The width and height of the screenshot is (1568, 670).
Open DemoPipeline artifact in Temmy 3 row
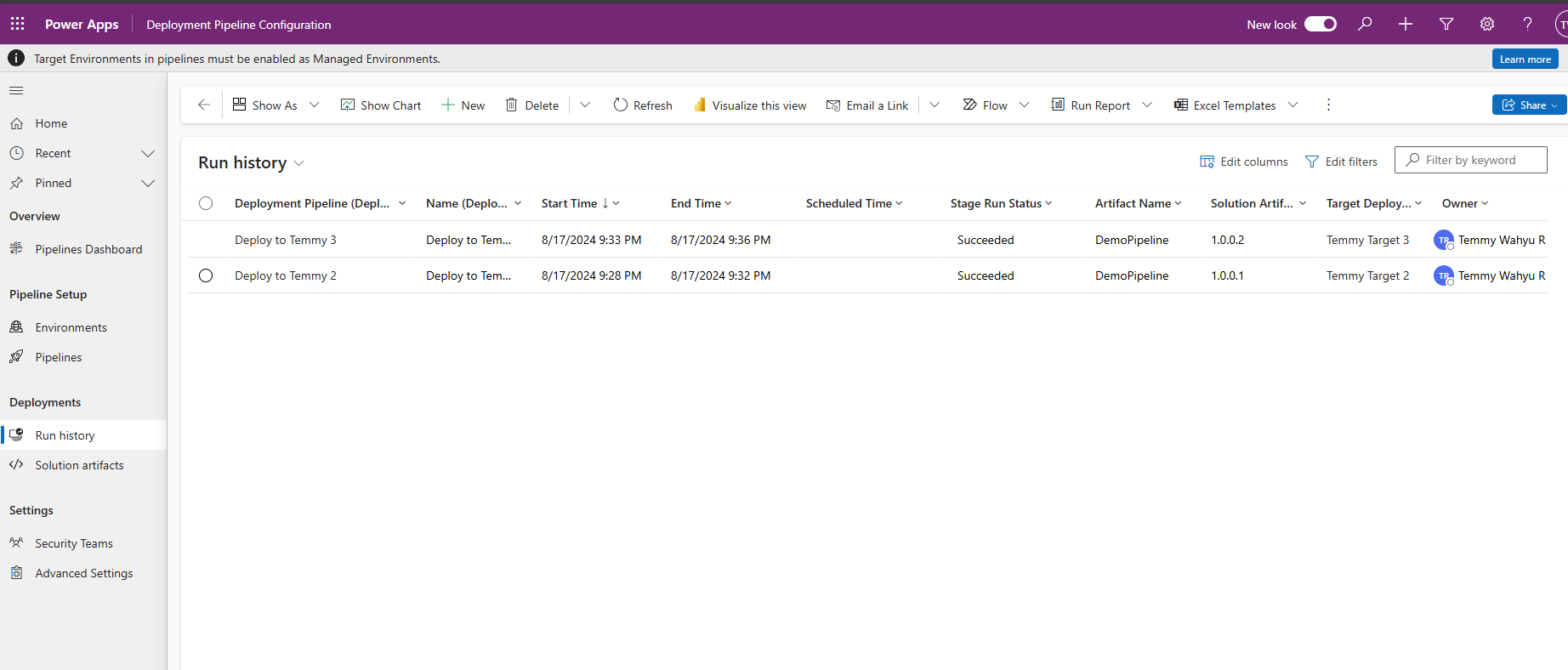click(1132, 240)
